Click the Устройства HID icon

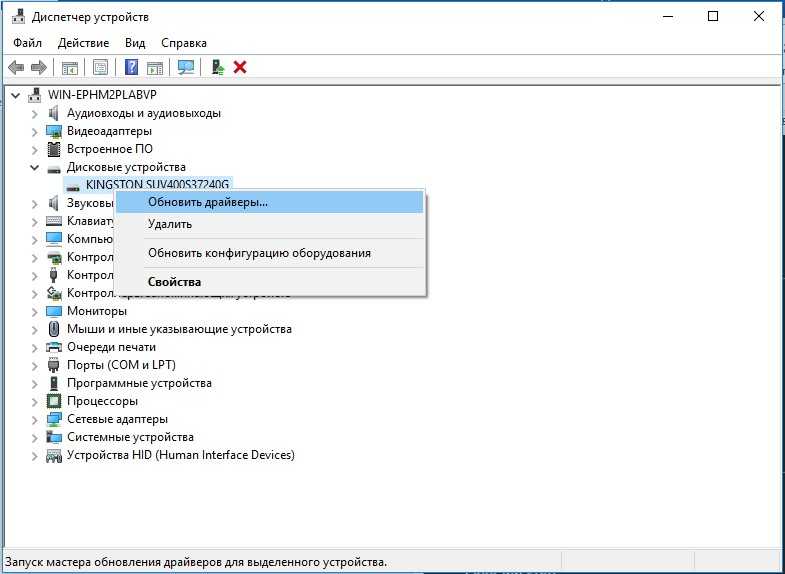(54, 455)
